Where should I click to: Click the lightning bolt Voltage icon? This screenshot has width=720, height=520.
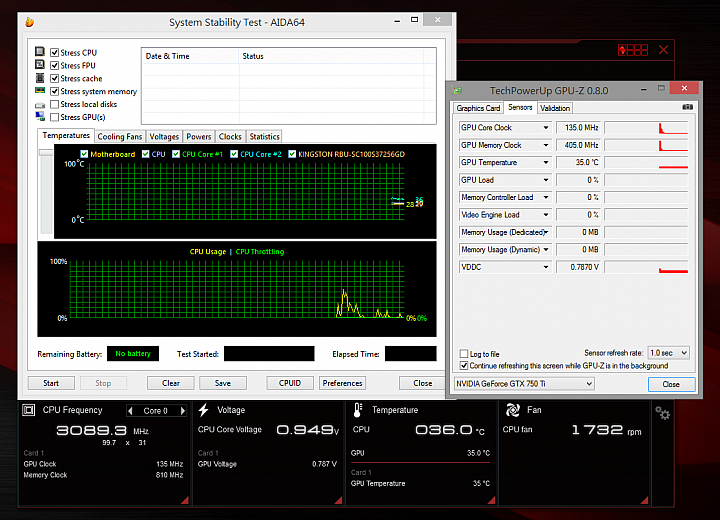(x=203, y=410)
